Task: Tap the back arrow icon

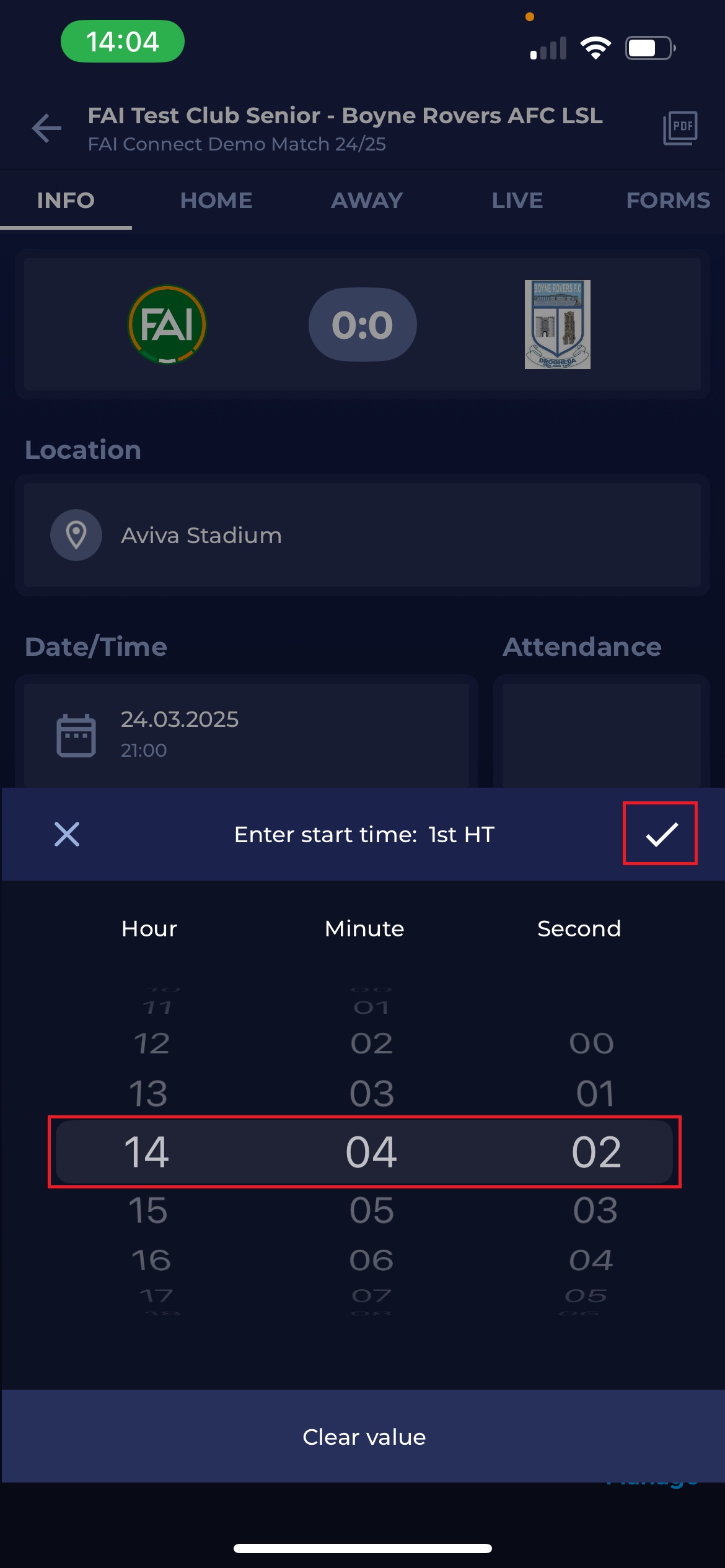Action: (47, 128)
